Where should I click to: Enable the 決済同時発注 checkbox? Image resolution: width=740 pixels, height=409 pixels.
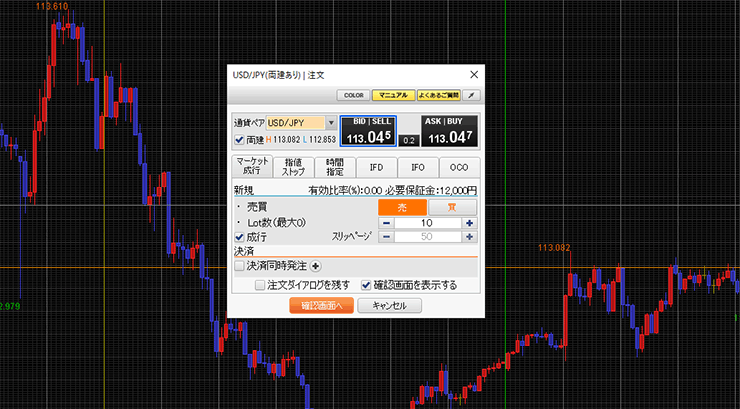point(239,266)
